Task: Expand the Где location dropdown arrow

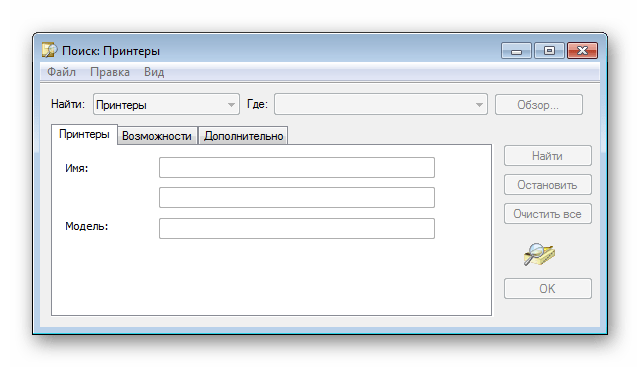Action: pos(479,105)
